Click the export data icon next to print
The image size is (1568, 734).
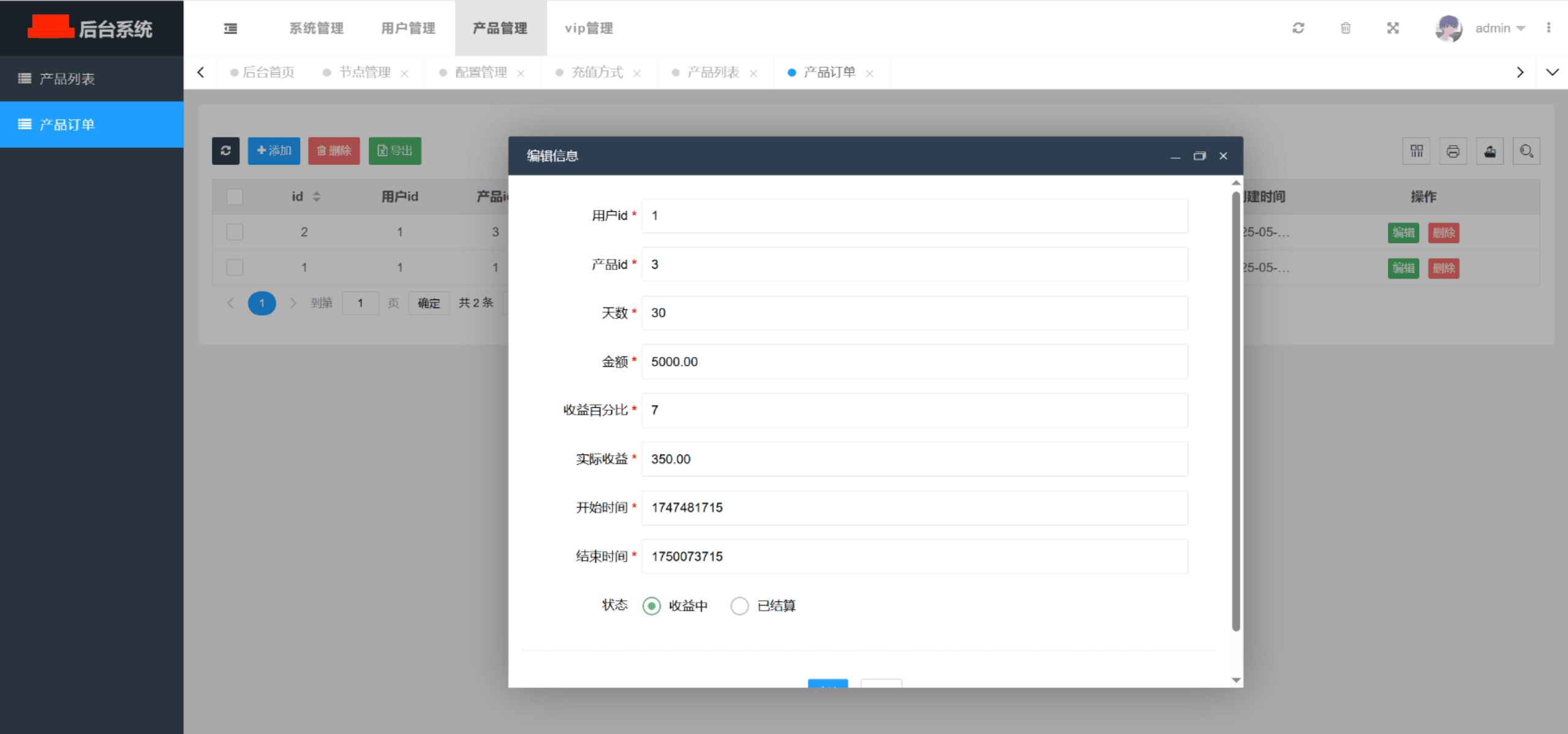tap(1490, 151)
